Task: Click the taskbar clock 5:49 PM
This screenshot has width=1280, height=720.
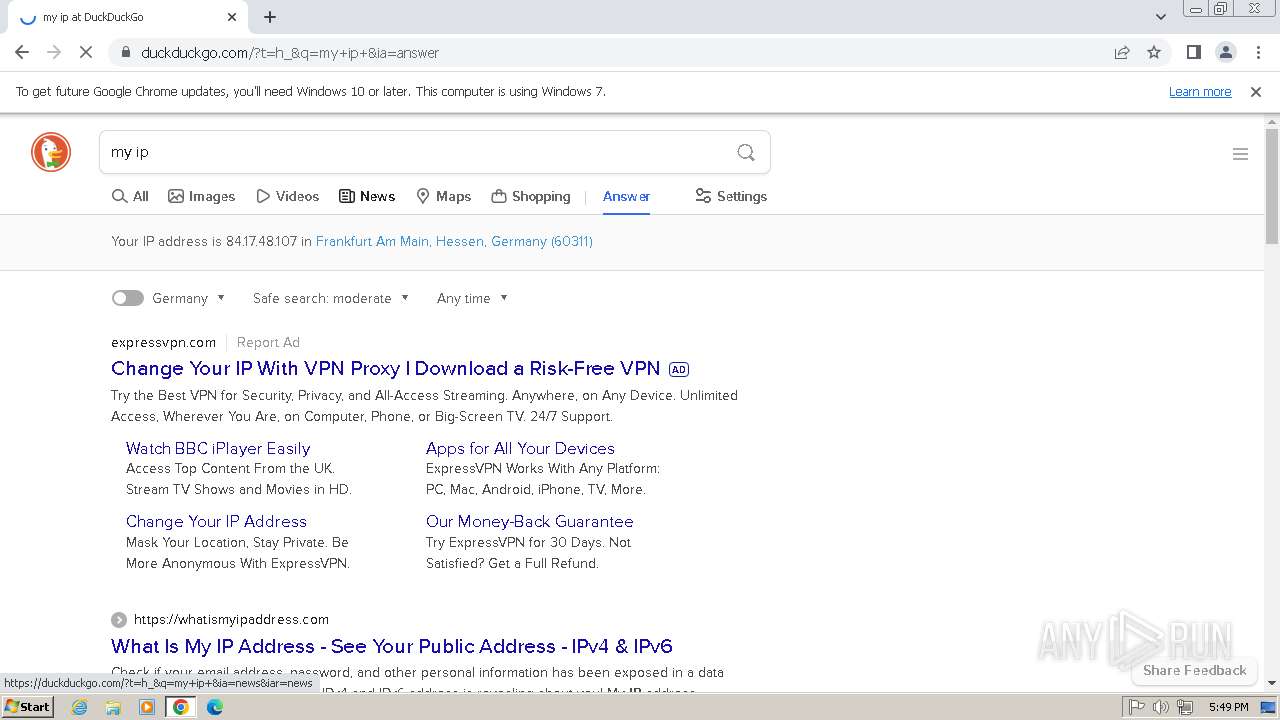Action: [x=1228, y=707]
